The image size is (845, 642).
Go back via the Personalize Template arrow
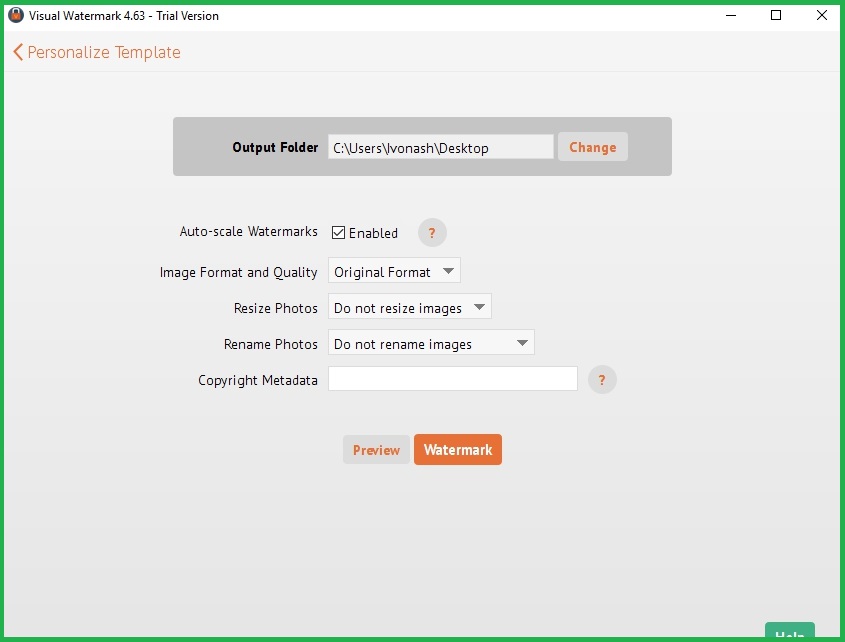coord(18,52)
